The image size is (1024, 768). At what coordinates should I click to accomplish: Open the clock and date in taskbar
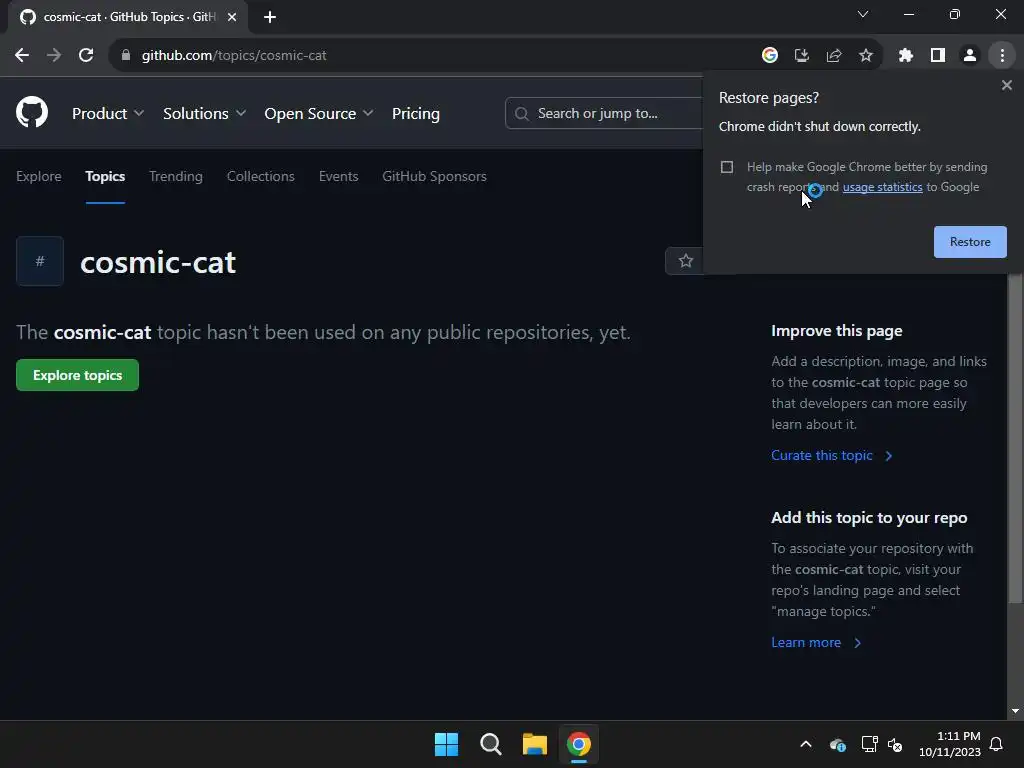click(x=950, y=744)
